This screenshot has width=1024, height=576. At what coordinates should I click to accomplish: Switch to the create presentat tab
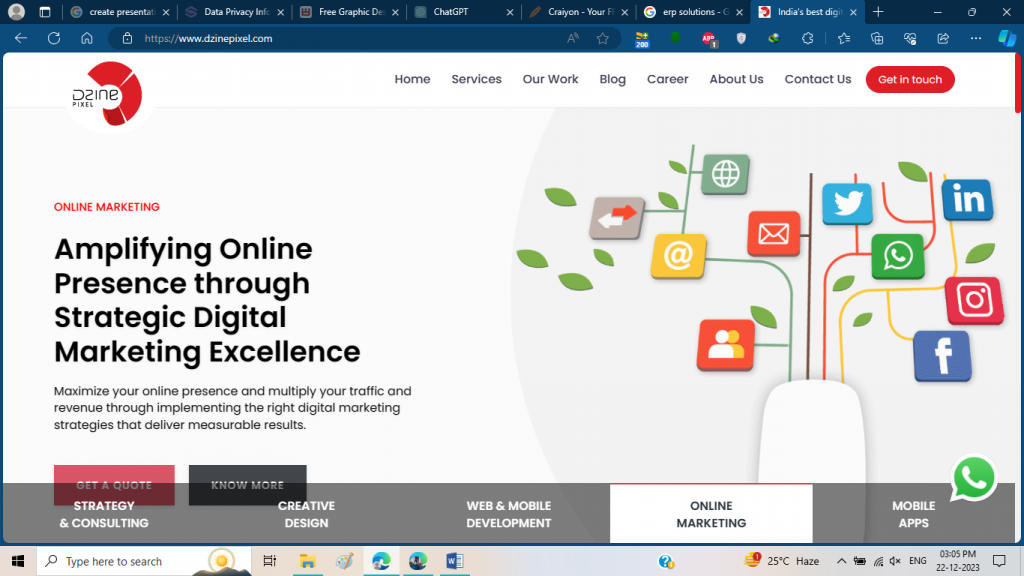point(120,12)
